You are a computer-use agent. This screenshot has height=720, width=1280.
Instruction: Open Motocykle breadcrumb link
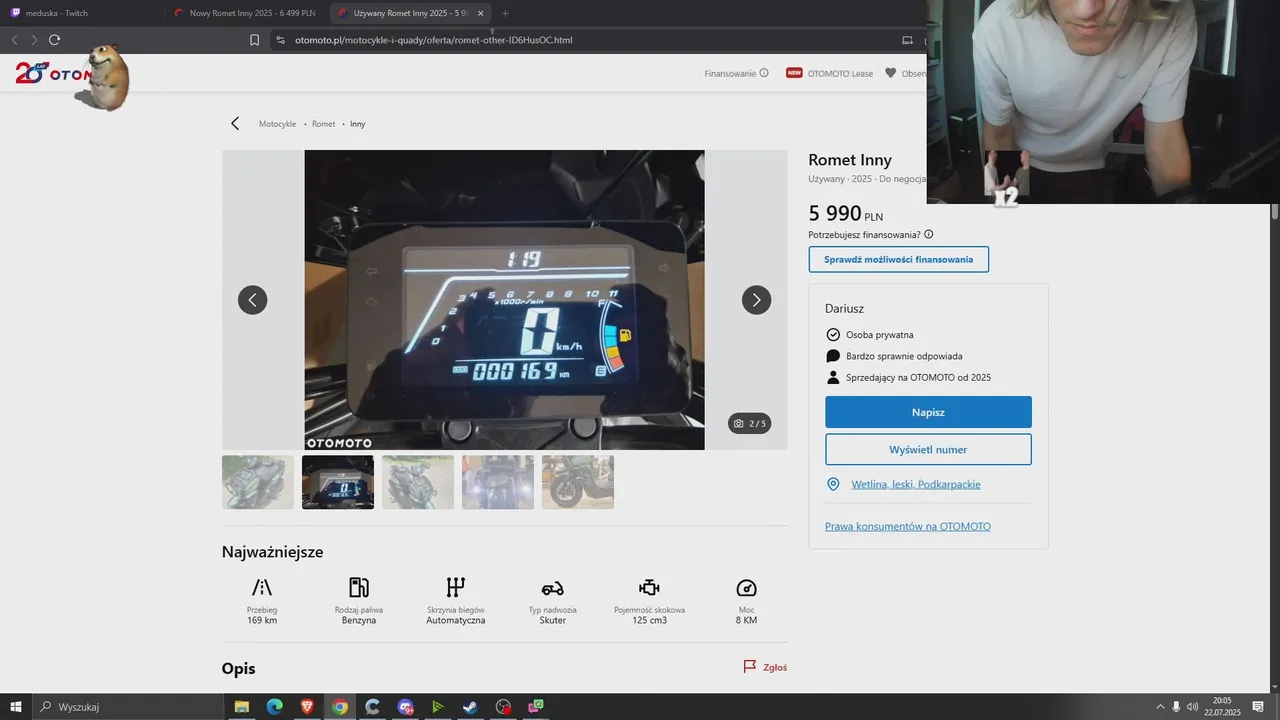pyautogui.click(x=277, y=124)
